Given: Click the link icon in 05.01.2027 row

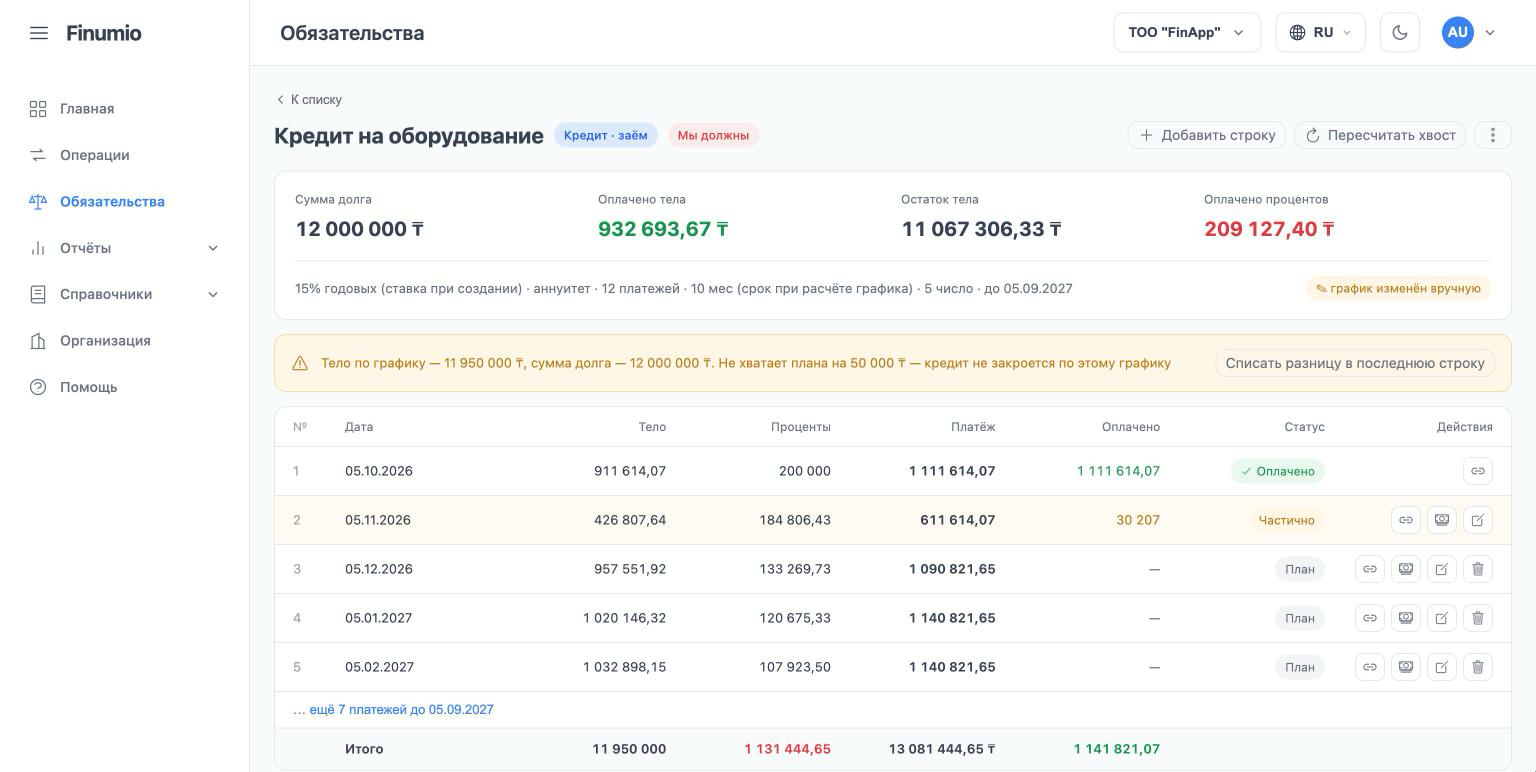Looking at the screenshot, I should (1370, 618).
